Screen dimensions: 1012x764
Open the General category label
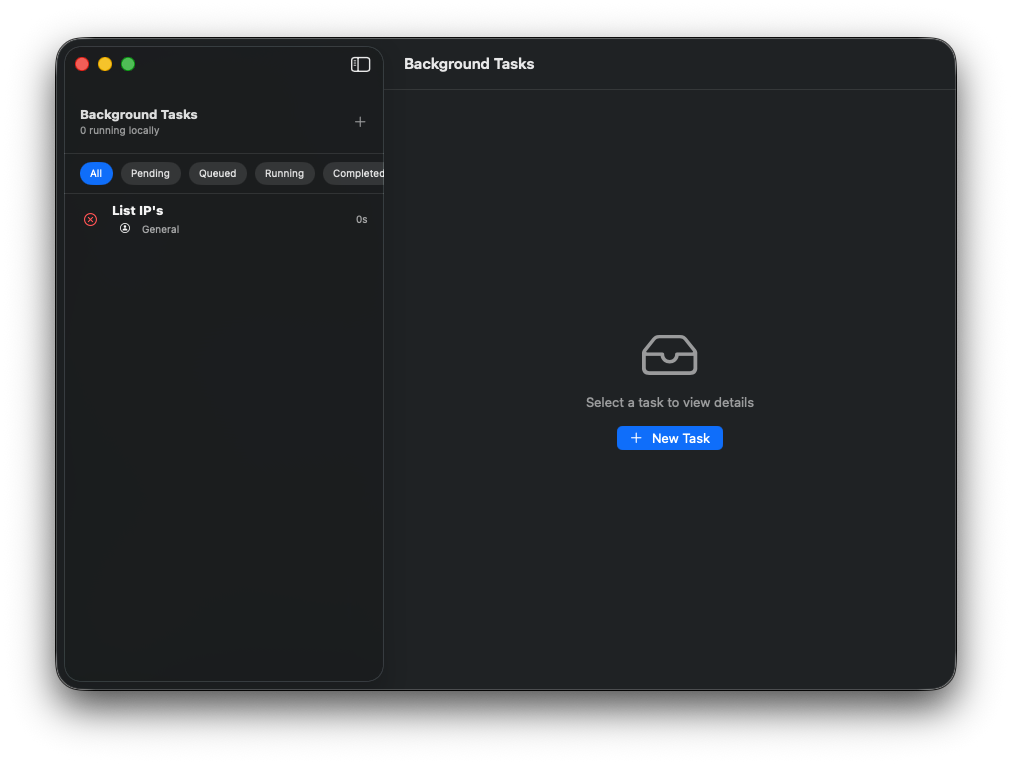(160, 228)
